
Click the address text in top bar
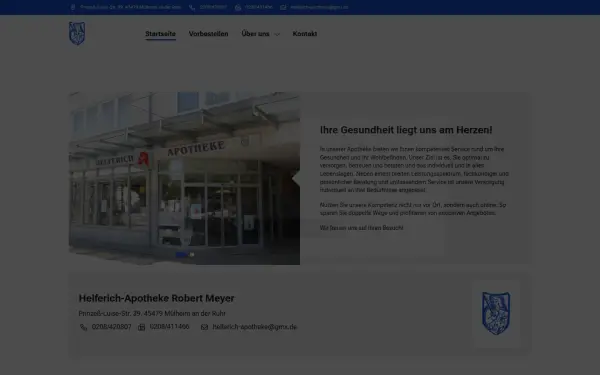[x=130, y=7]
